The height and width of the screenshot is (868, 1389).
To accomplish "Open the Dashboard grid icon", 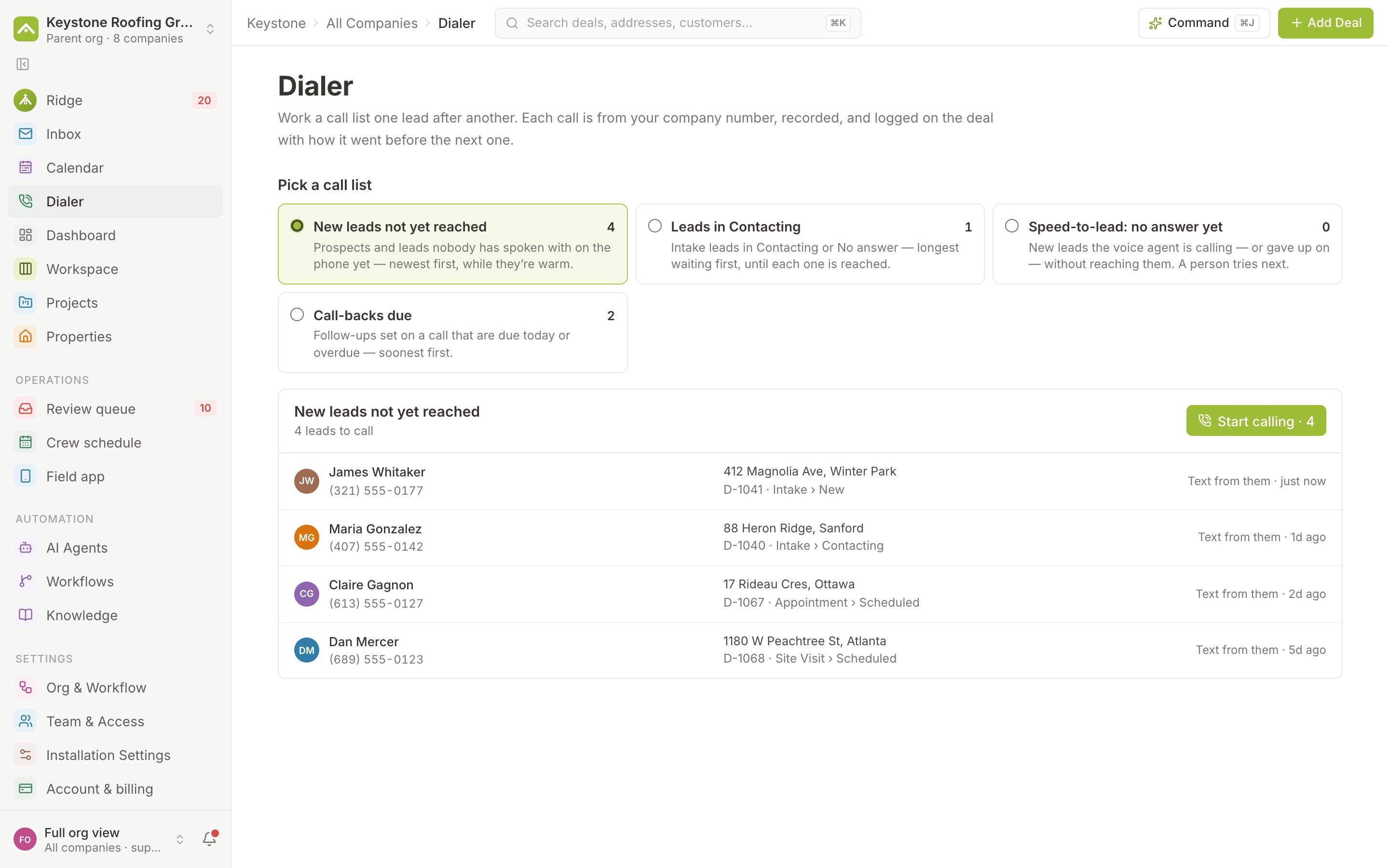I will click(25, 235).
